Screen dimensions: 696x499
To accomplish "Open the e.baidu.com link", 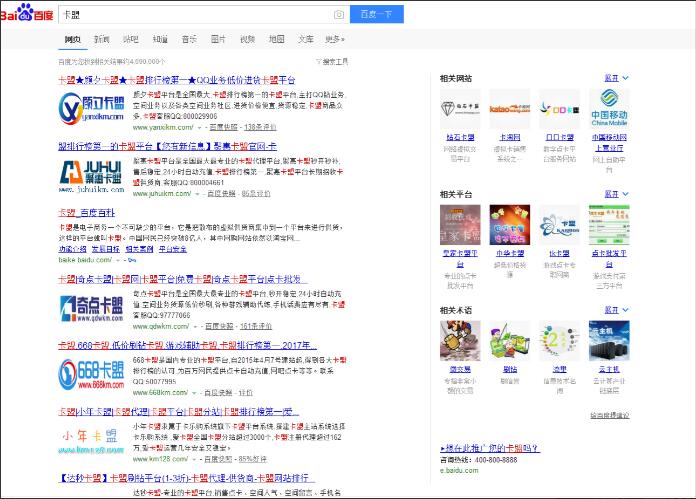I will pos(459,471).
